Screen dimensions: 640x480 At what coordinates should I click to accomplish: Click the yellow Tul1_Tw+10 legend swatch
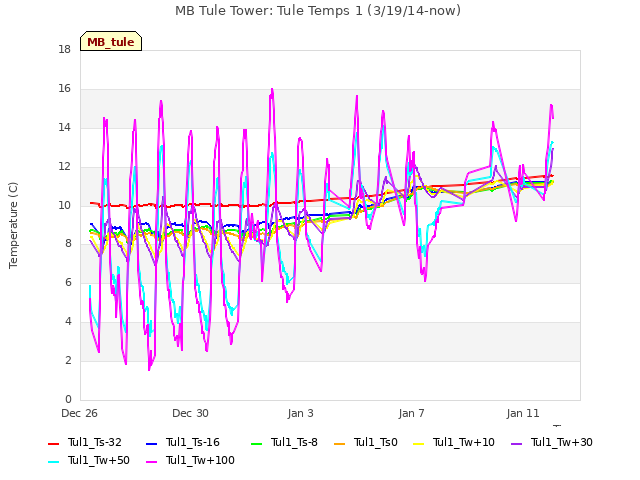coord(419,443)
